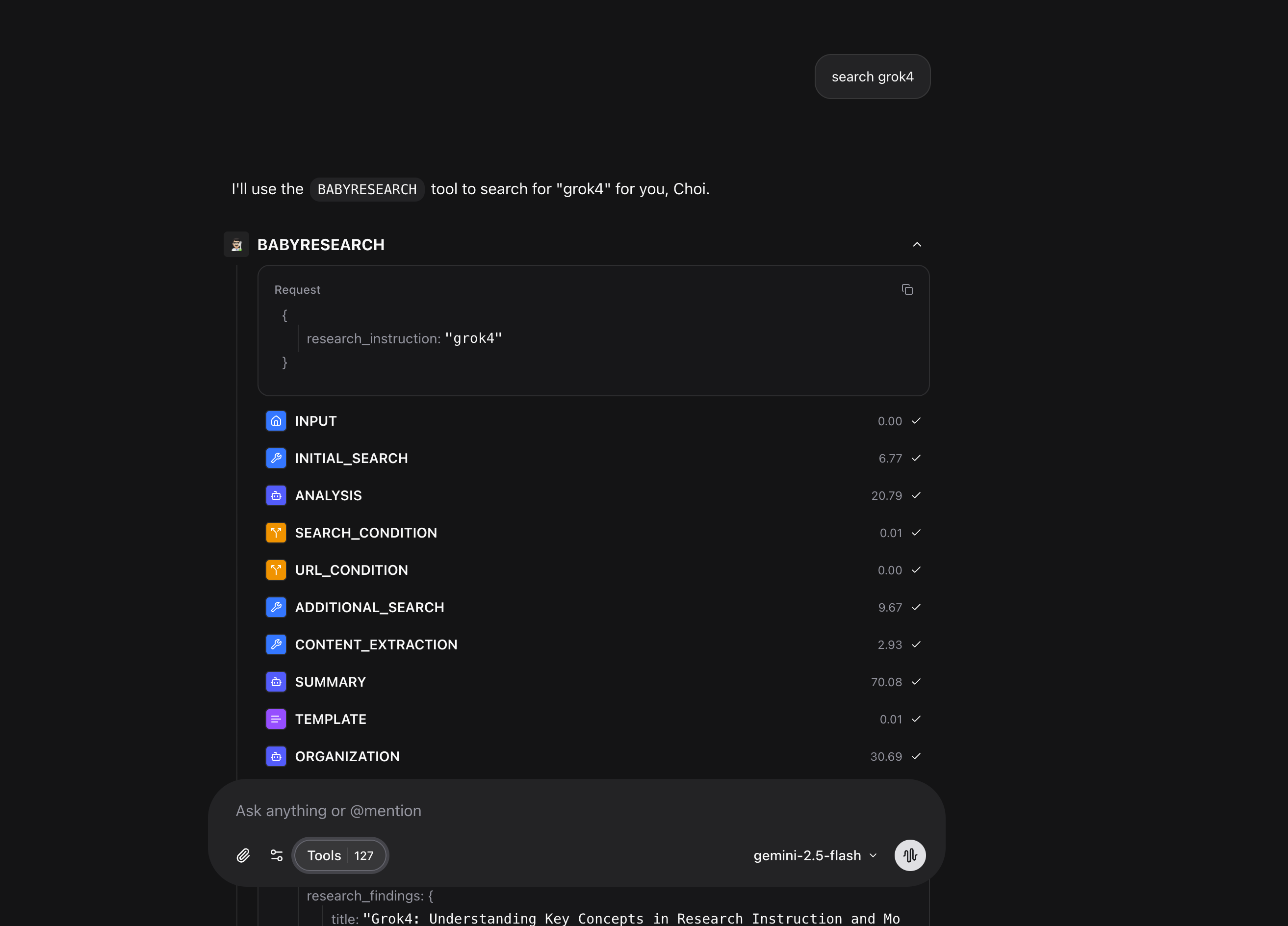Viewport: 1288px width, 926px height.
Task: Open the attachment paperclip icon
Action: 244,855
